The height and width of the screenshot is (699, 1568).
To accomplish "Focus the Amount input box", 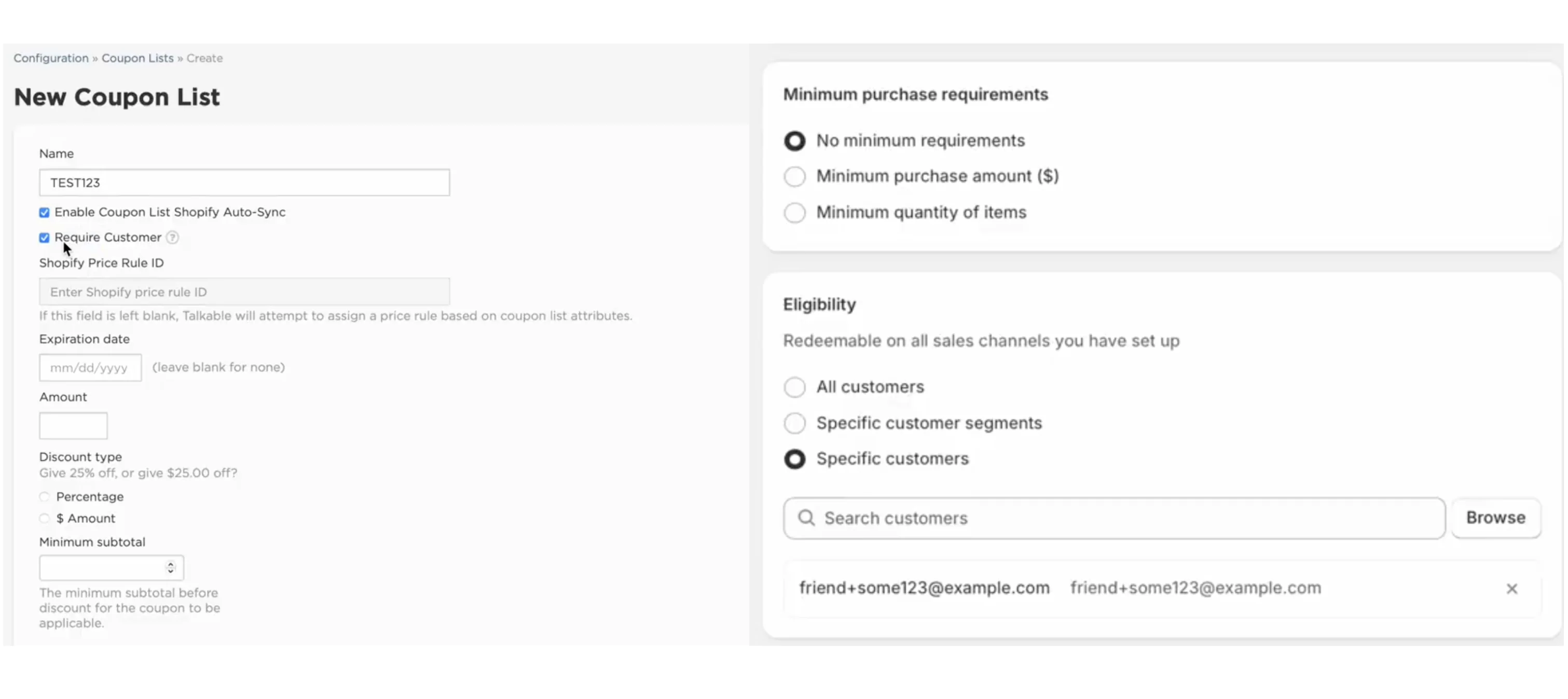I will (x=73, y=426).
